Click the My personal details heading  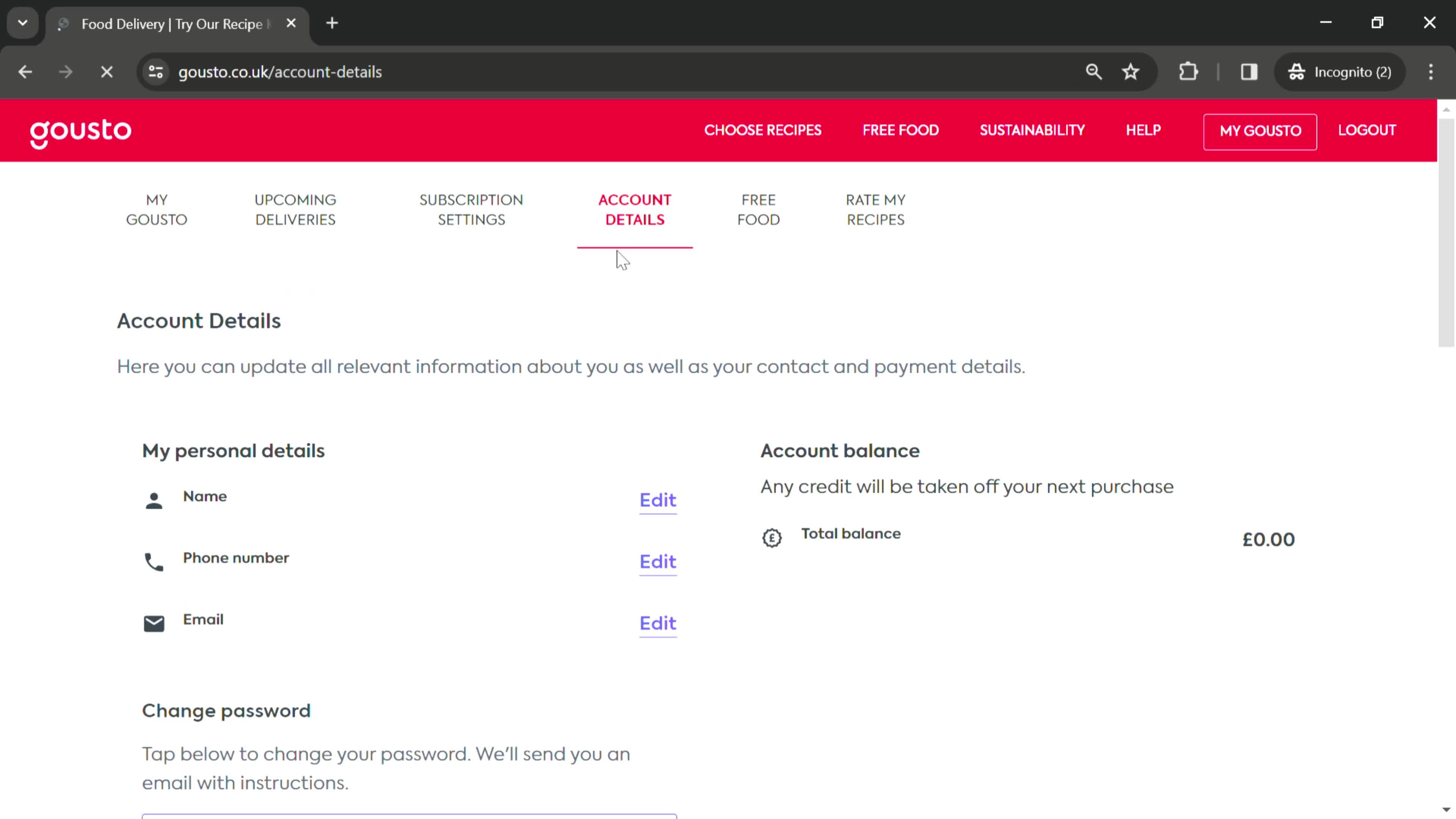pos(234,452)
